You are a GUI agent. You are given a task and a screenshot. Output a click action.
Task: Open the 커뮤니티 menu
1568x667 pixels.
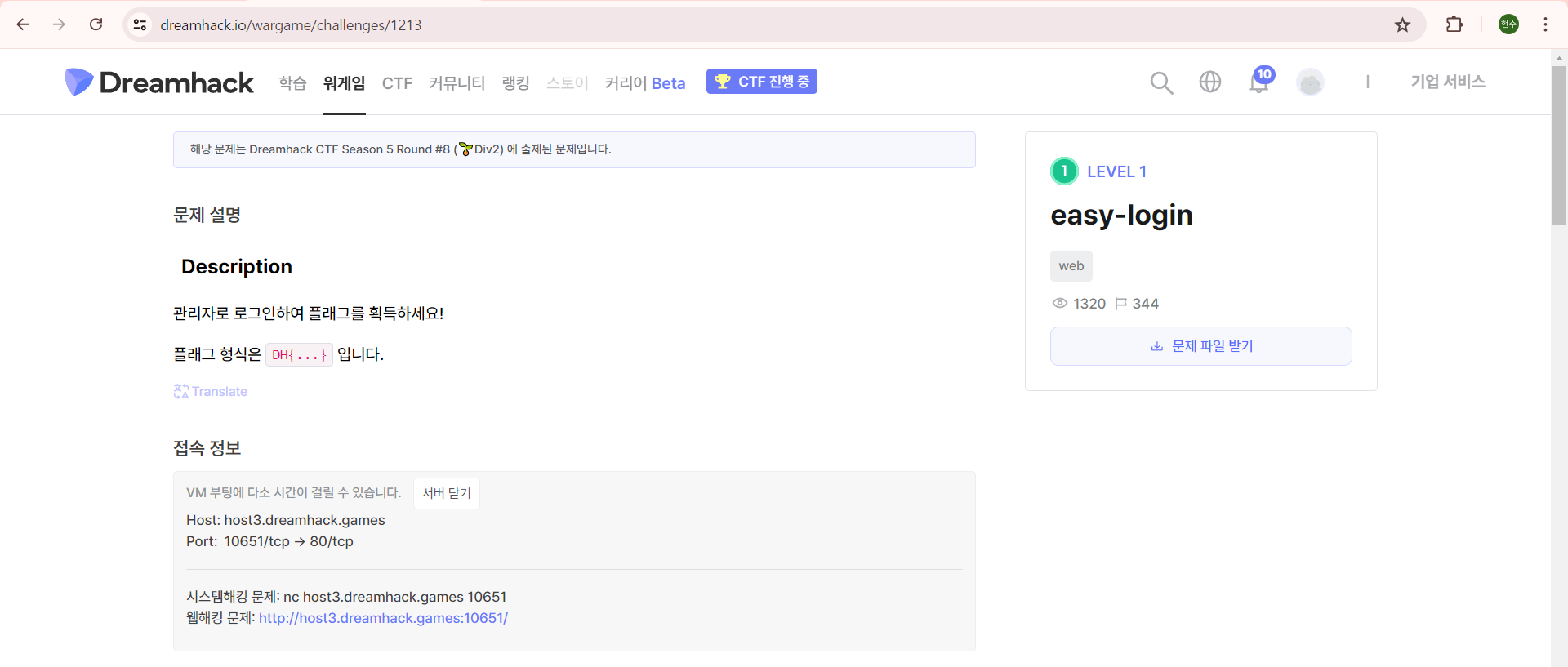coord(457,82)
